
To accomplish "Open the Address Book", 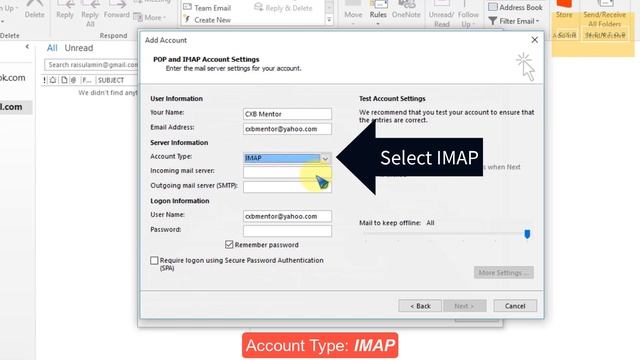I will point(515,7).
